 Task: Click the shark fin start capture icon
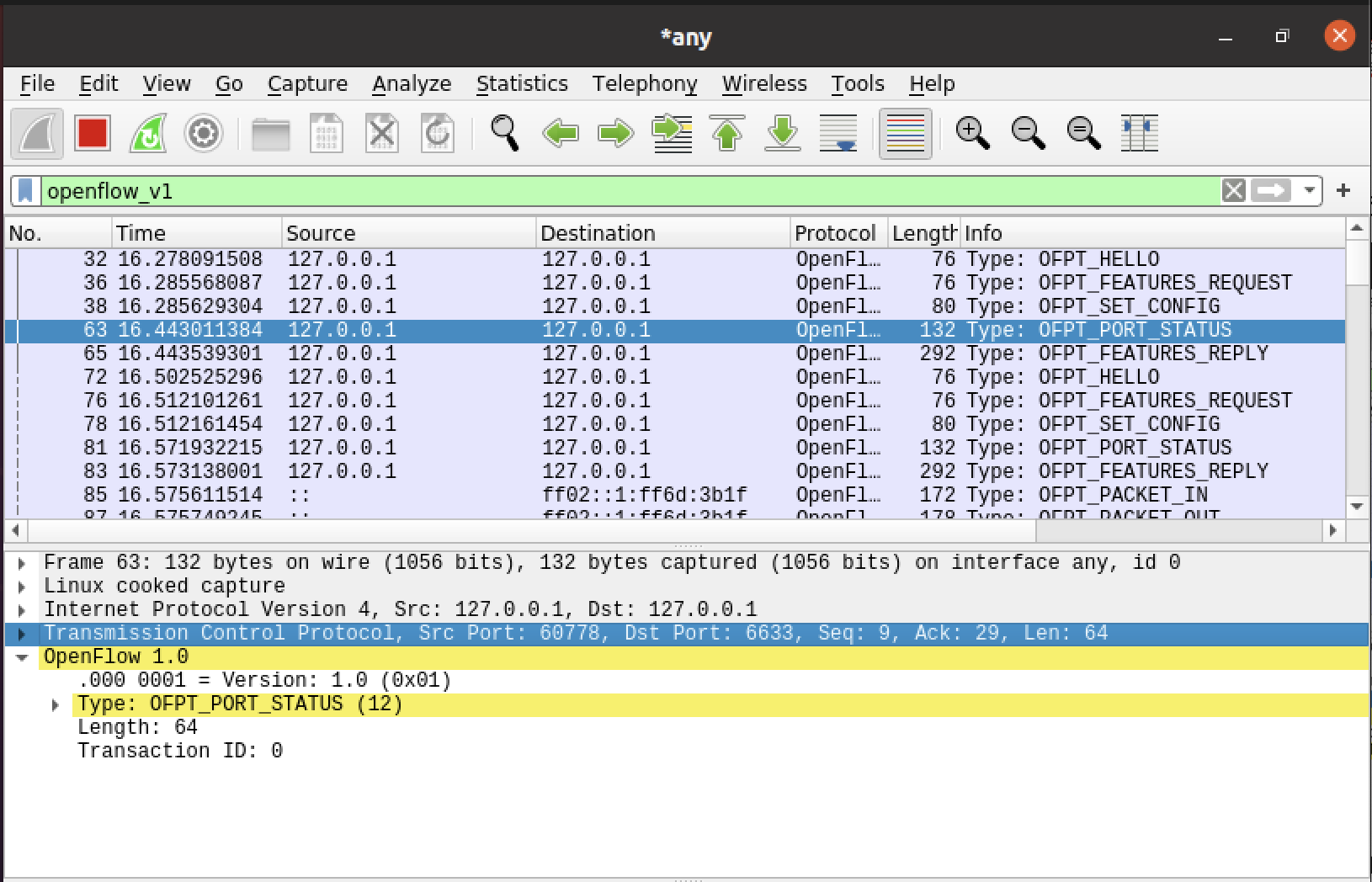coord(37,133)
